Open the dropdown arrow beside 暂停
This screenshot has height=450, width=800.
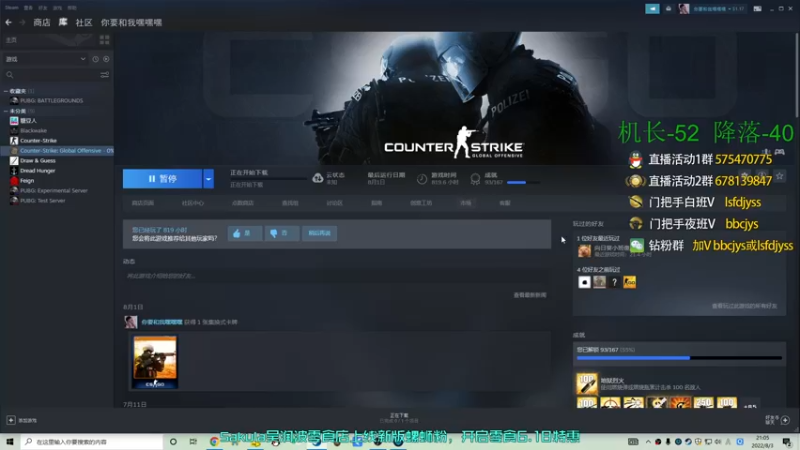[208, 179]
